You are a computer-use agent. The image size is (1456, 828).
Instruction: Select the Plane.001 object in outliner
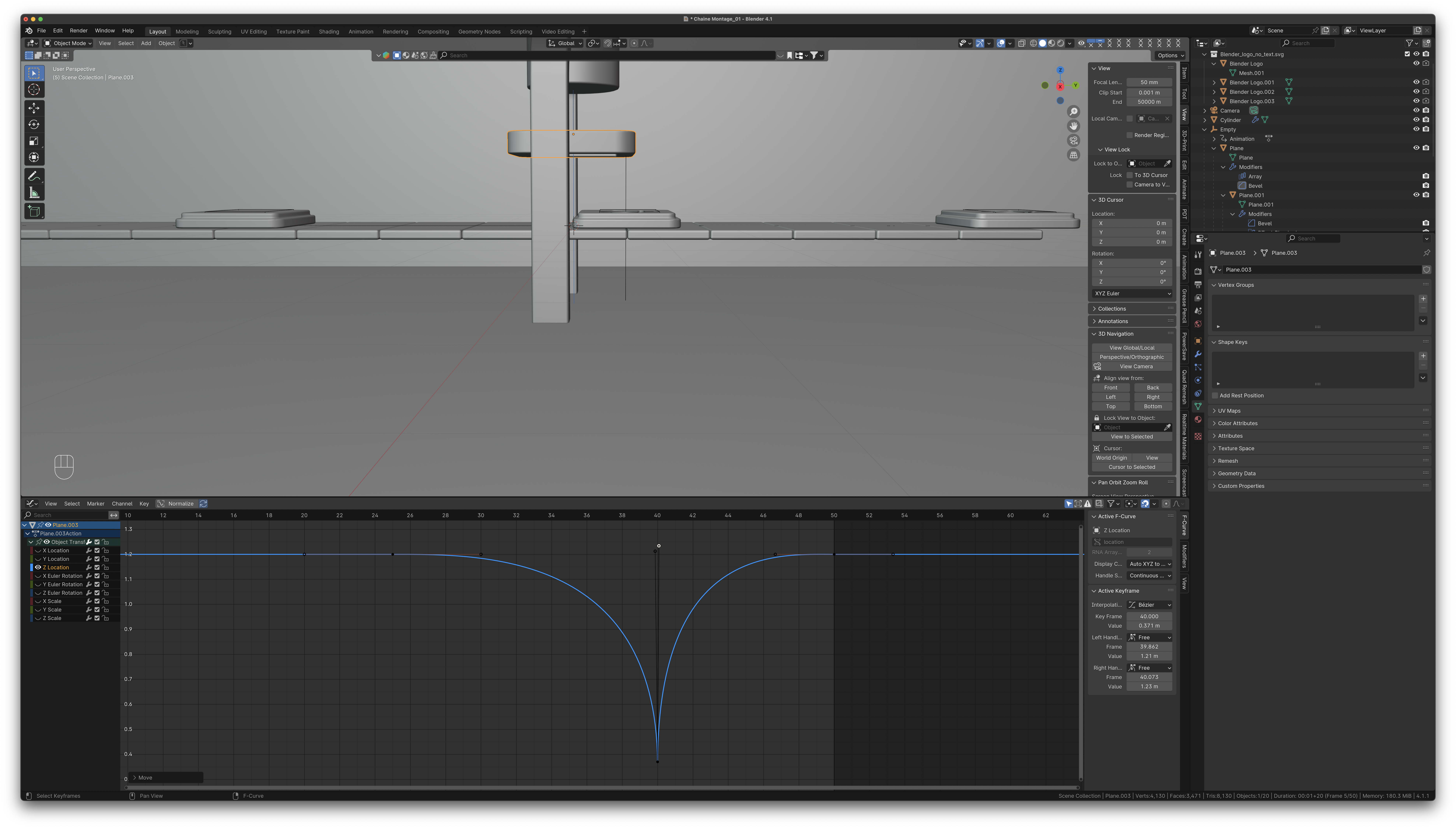1251,195
